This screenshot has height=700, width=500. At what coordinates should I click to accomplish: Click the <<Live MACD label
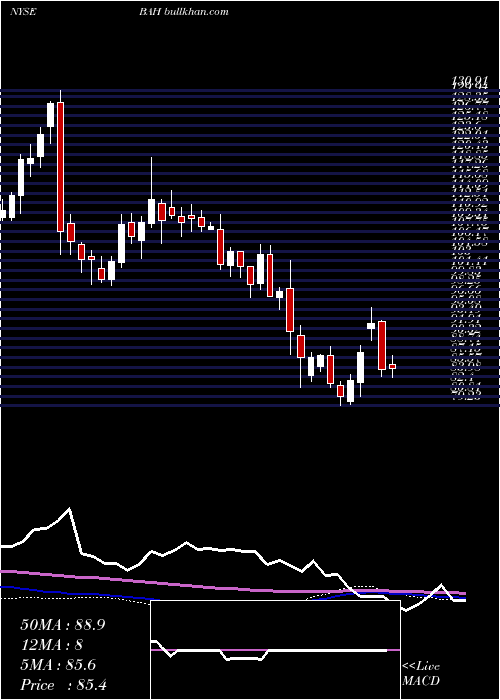[x=421, y=674]
